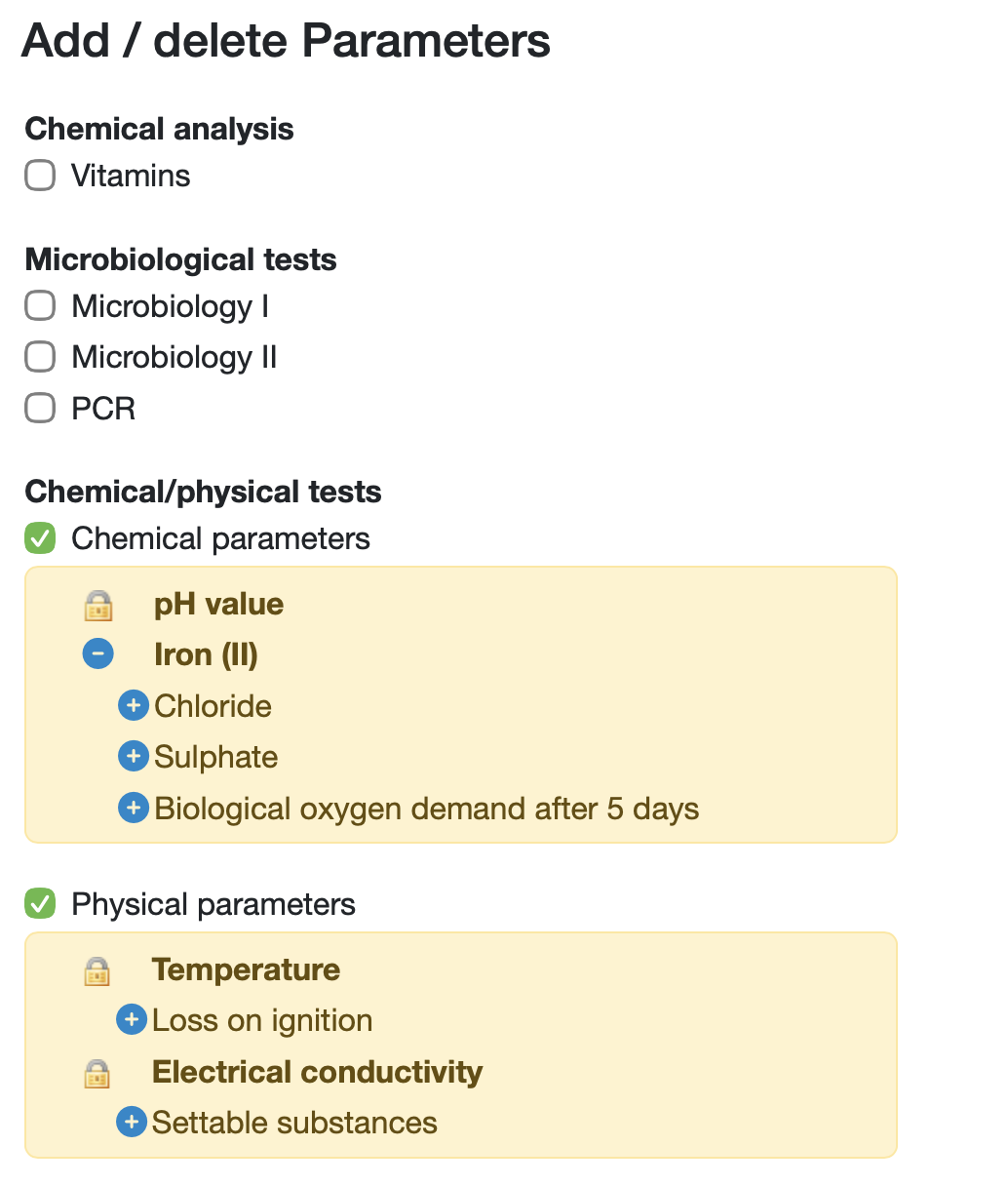
Task: Click the lock icon beside Electrical conductivity
Action: (x=97, y=1074)
